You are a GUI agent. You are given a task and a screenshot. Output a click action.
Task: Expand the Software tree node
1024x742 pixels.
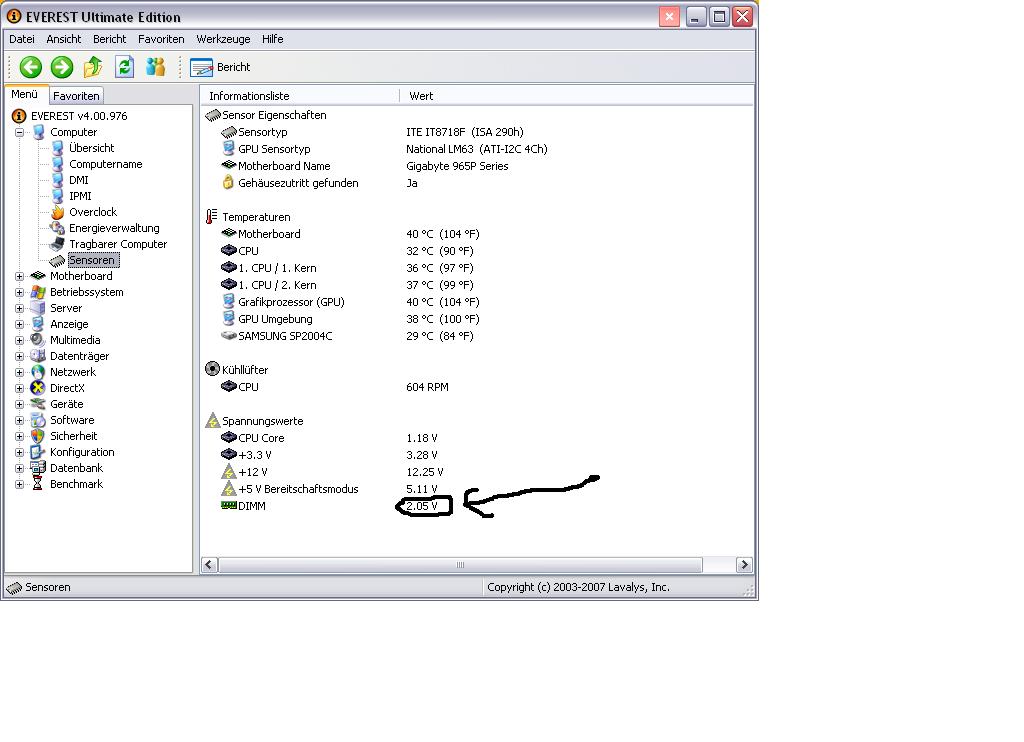click(x=20, y=420)
